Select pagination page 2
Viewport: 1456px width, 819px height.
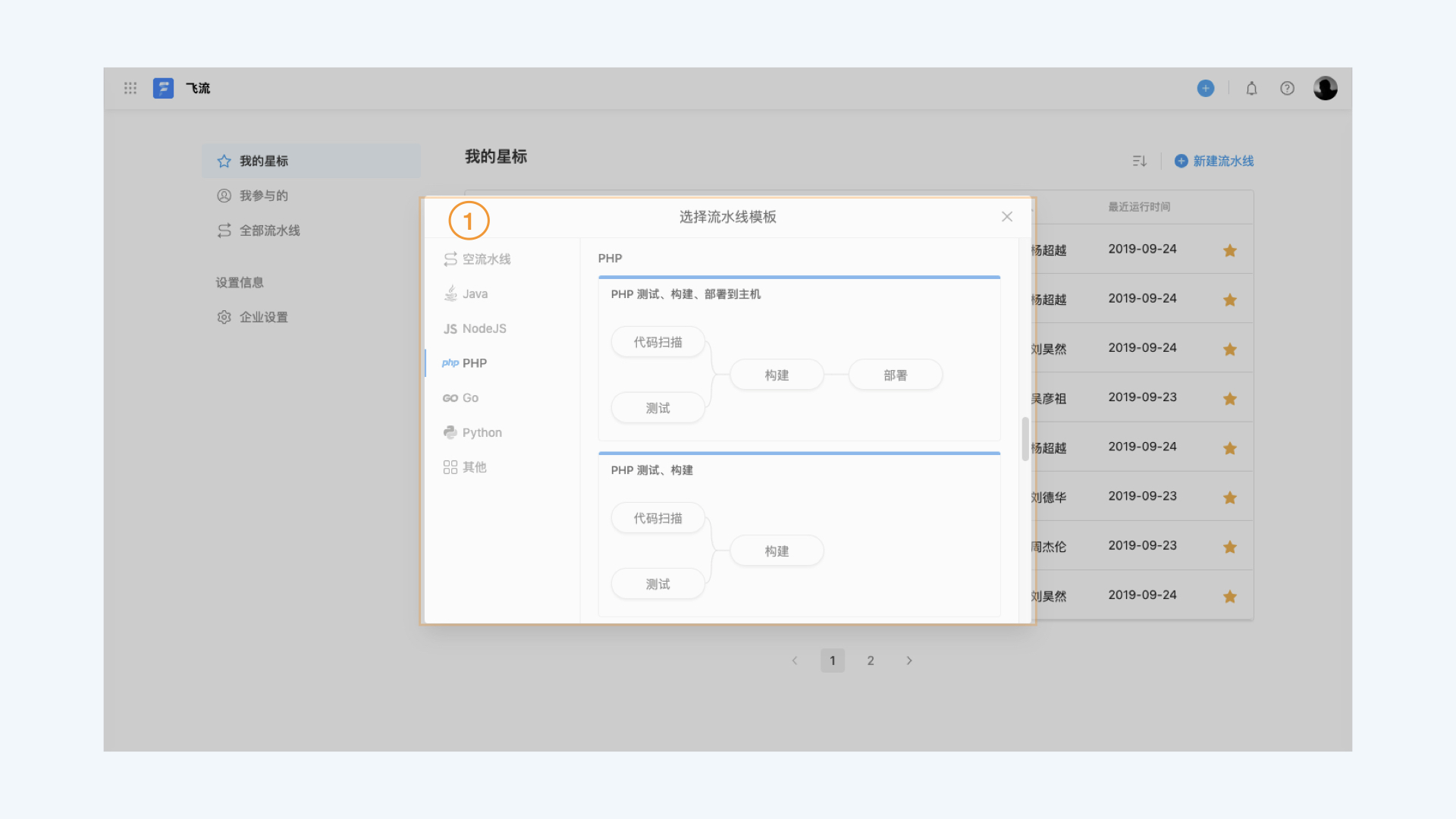point(871,661)
